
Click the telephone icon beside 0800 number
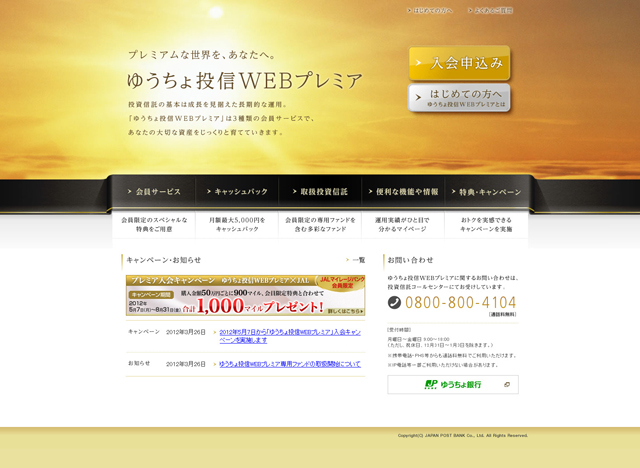point(394,302)
